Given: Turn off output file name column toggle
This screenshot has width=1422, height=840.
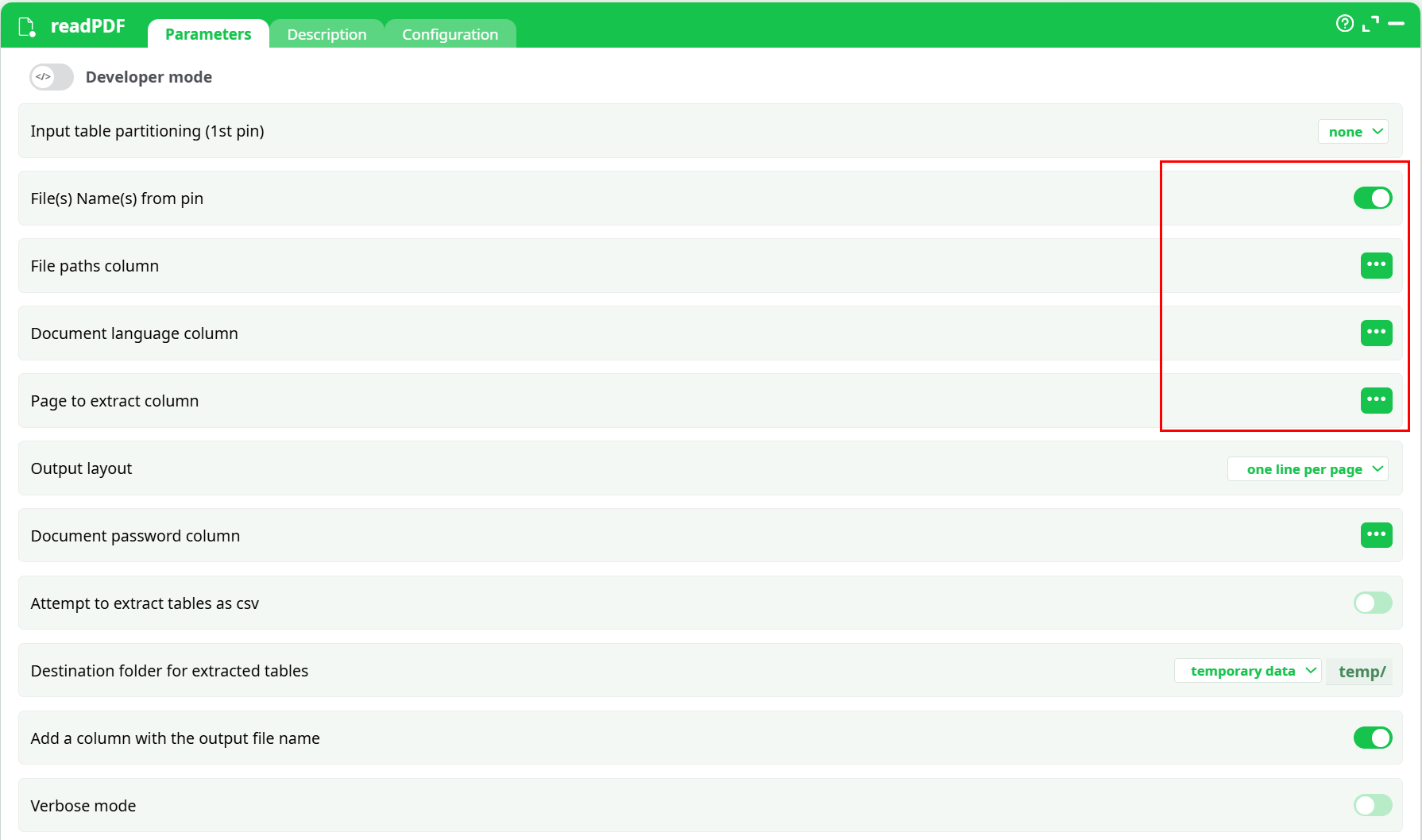Looking at the screenshot, I should coord(1372,738).
